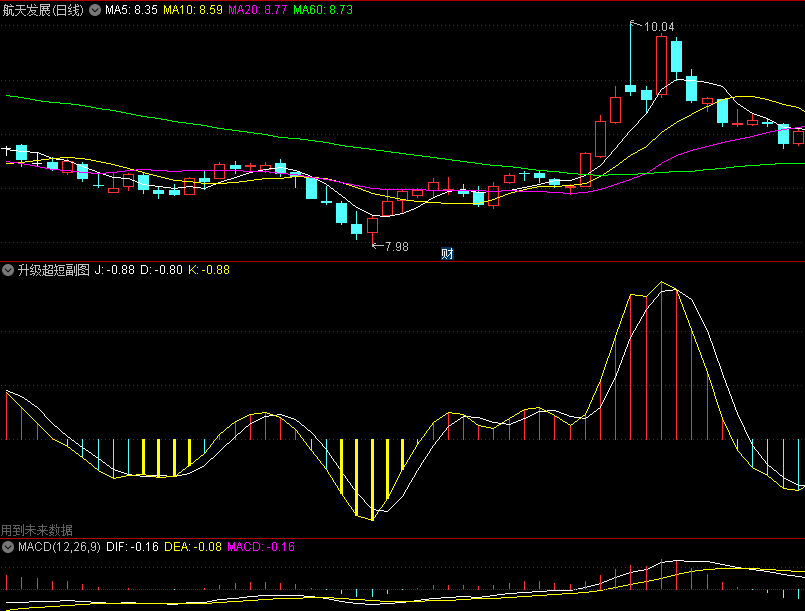Open the 升级超短副图 indicator dropdown button

point(8,270)
